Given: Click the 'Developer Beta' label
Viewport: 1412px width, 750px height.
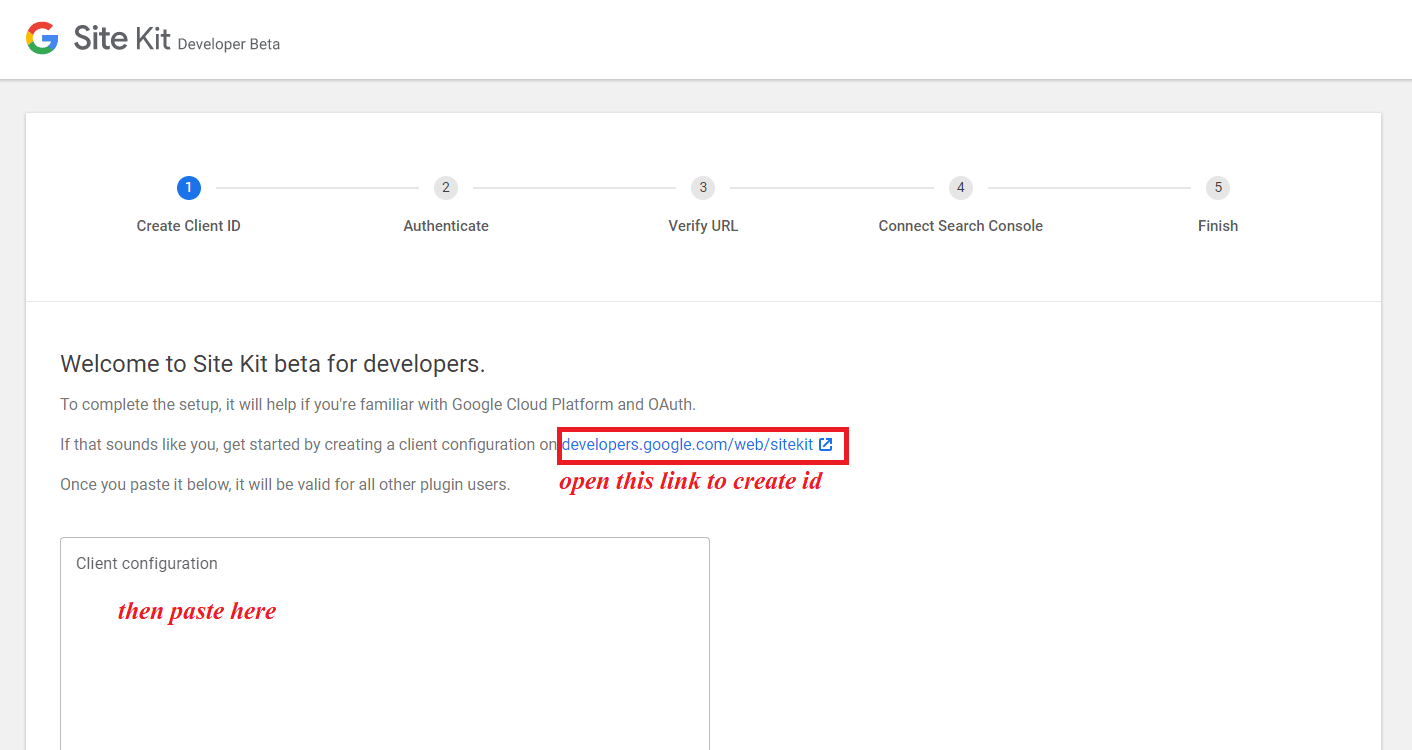Looking at the screenshot, I should click(229, 45).
